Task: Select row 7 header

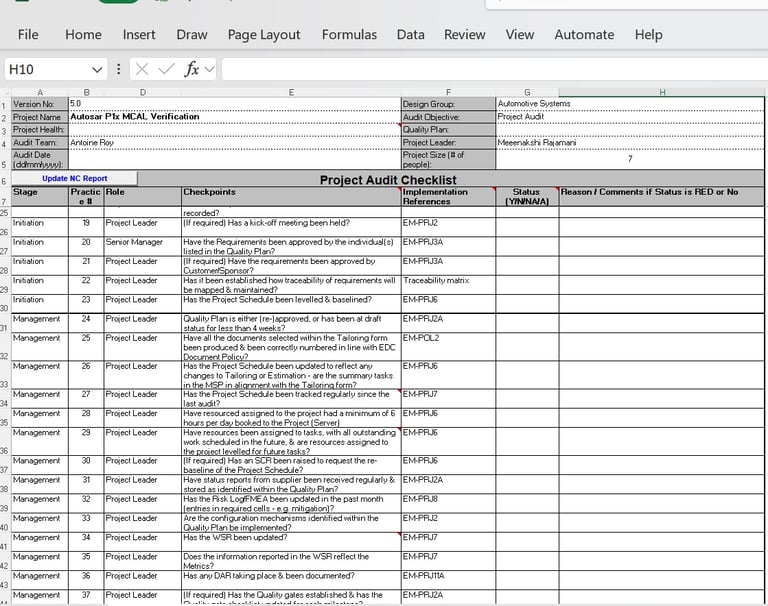Action: click(4, 196)
